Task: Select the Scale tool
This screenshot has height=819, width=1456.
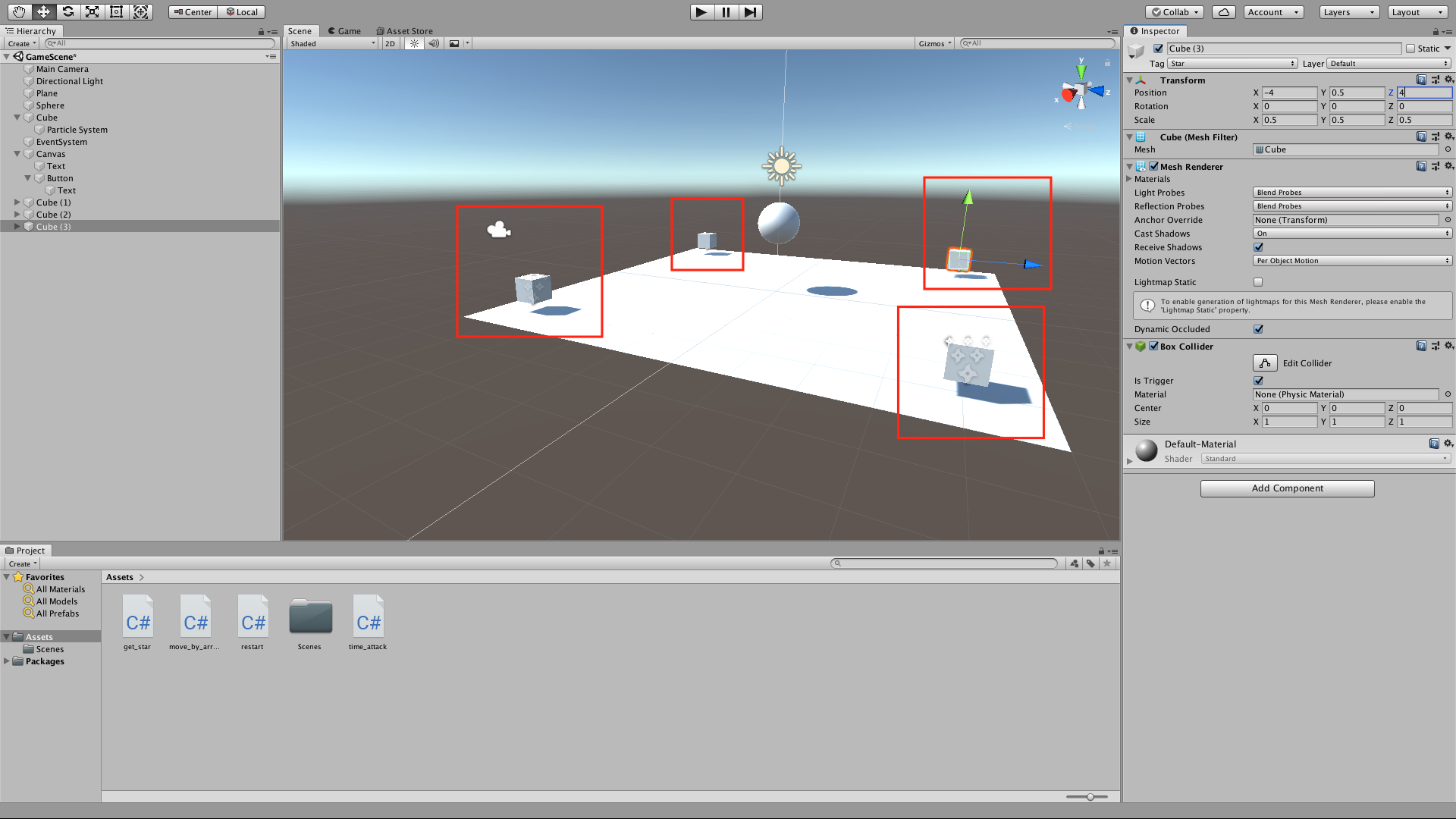Action: (x=92, y=11)
